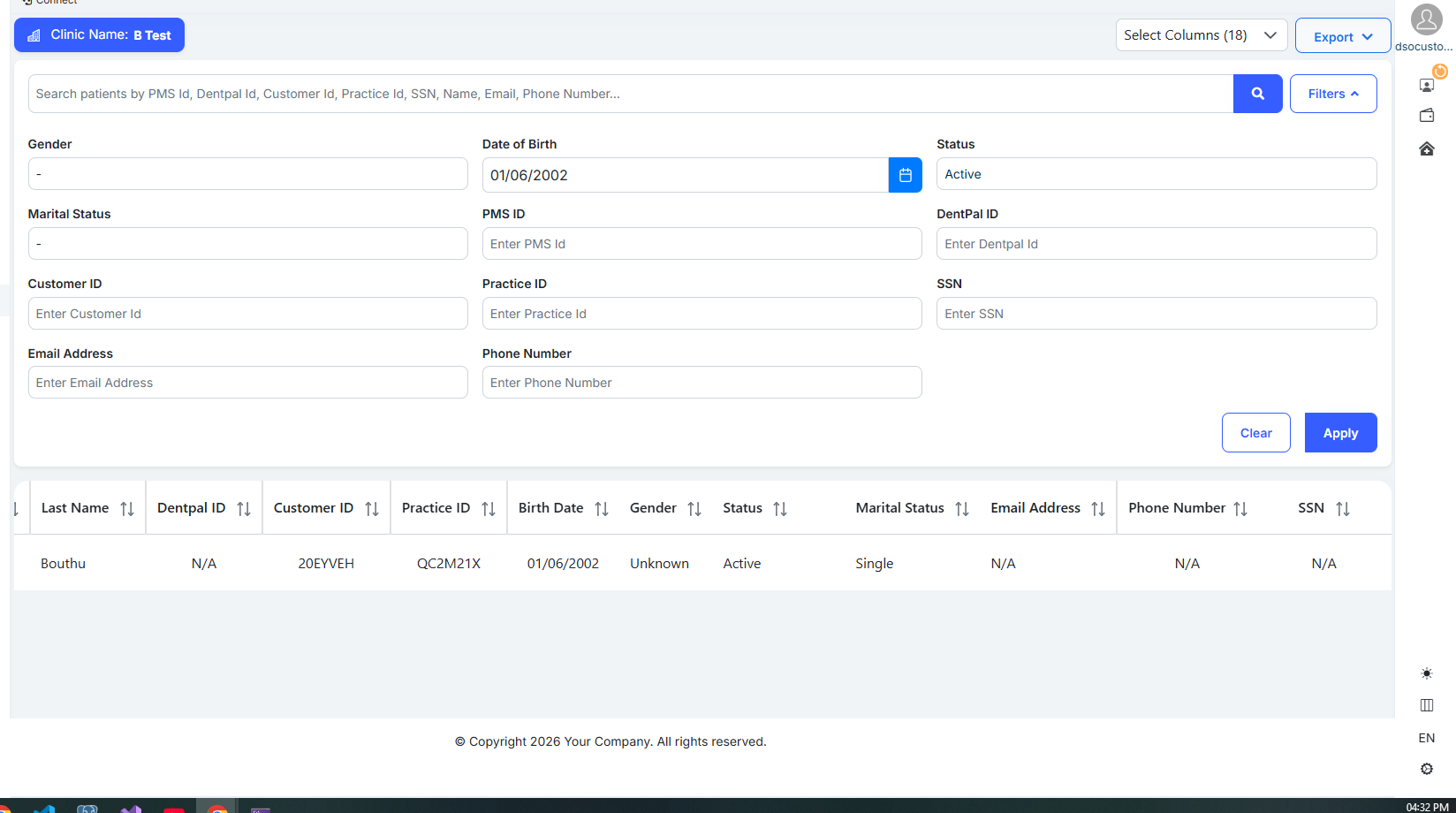
Task: Open the Date of Birth calendar picker
Action: (905, 175)
